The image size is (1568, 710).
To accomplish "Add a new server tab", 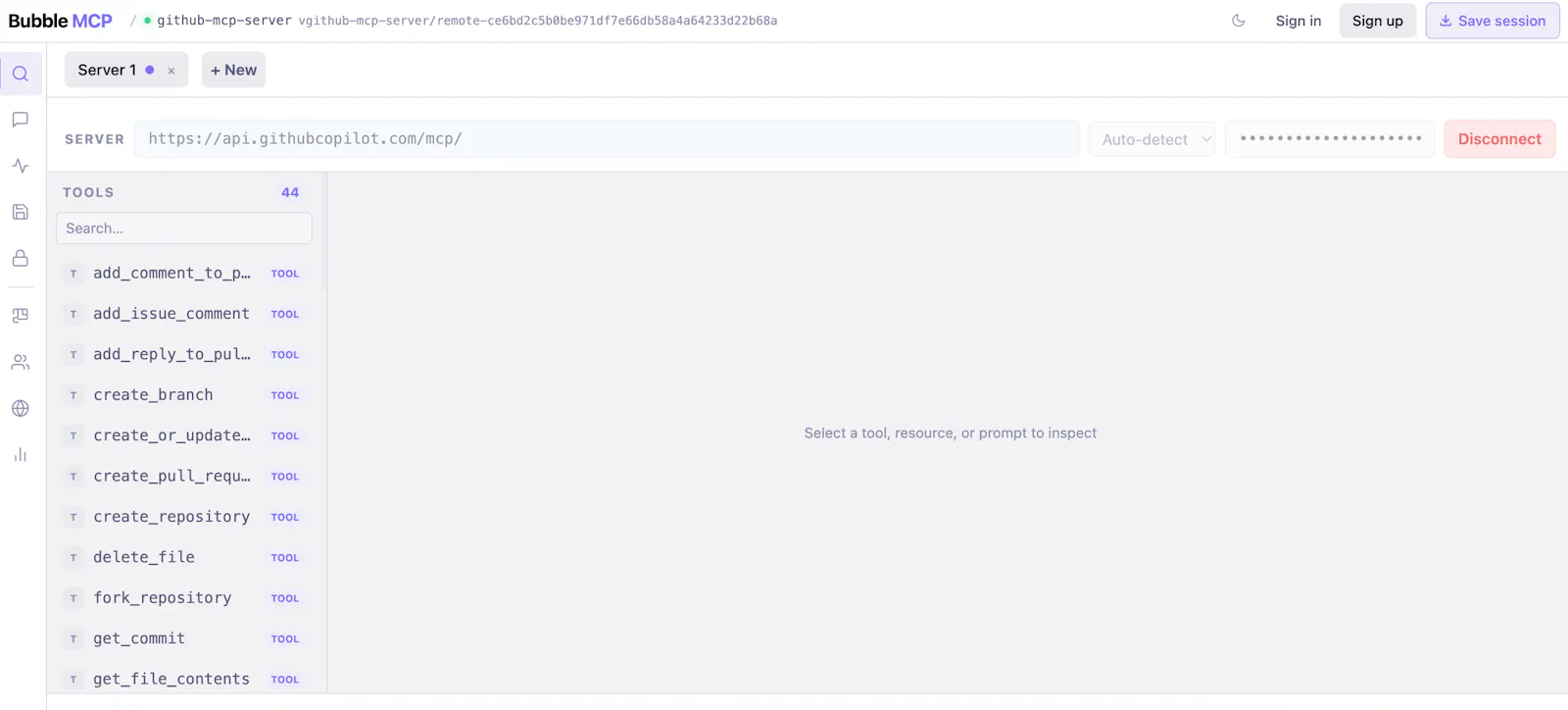I will [x=233, y=70].
